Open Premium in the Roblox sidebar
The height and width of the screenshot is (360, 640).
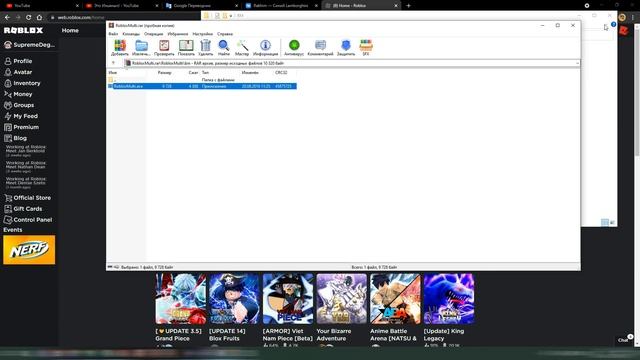[x=22, y=127]
